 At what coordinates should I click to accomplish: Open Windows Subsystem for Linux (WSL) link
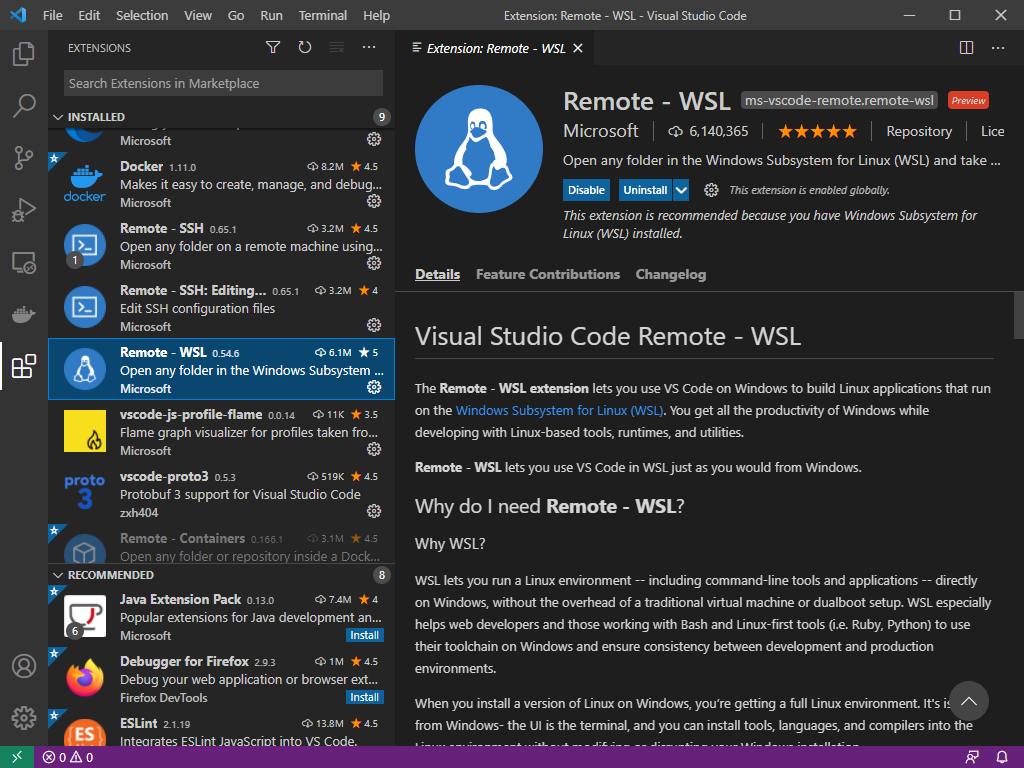coord(559,410)
